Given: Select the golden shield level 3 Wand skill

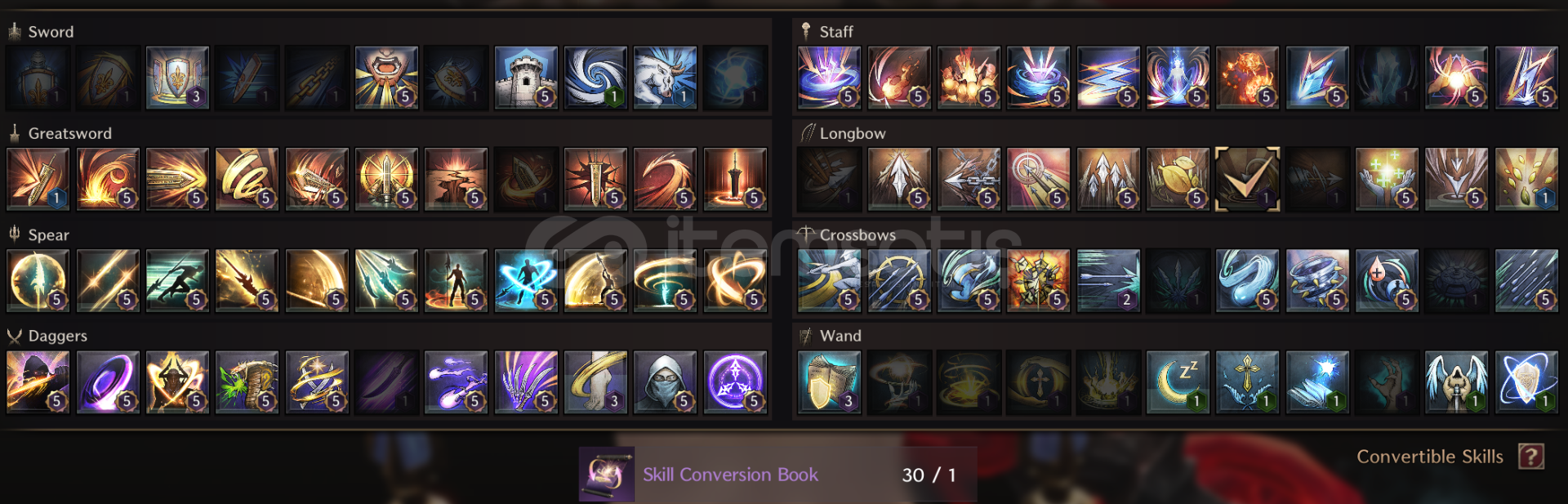Looking at the screenshot, I should [x=829, y=382].
